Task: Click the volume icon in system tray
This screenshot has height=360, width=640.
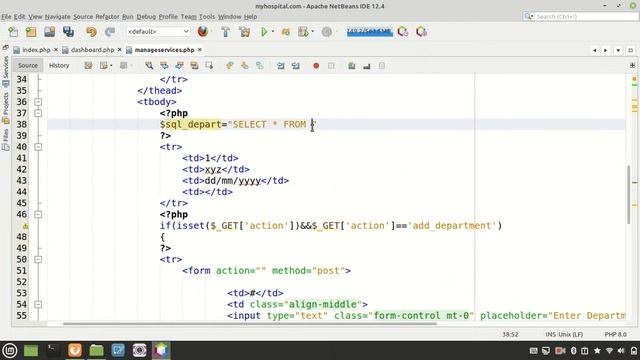Action: pos(621,351)
